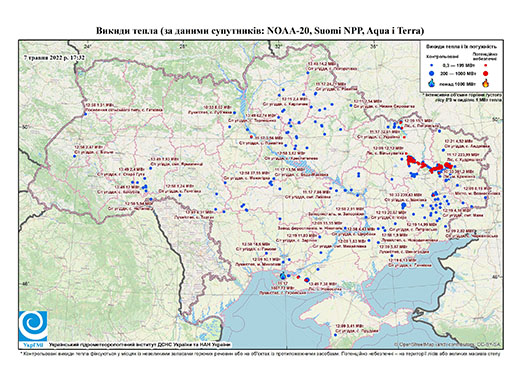Click the legend range label 200 — 1000 МВт
Viewport: 520px width, 368px height.
457,73
